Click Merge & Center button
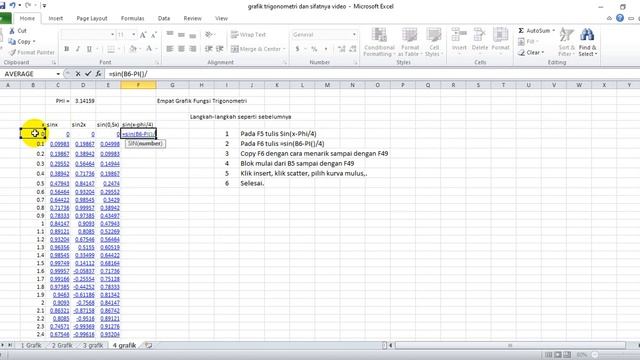The height and width of the screenshot is (360, 640). pos(256,49)
